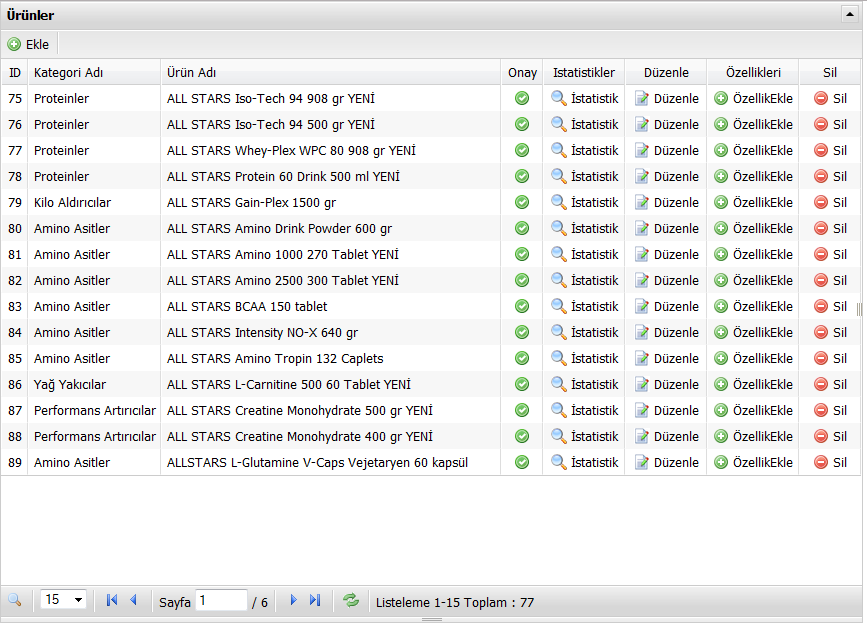Screen dimensions: 867x624
Task: Click ÖzellikEkle for product ID 89
Action: coord(753,462)
